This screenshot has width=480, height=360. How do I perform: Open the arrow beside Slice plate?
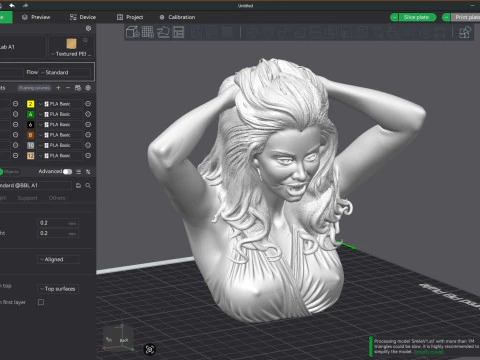[394, 17]
